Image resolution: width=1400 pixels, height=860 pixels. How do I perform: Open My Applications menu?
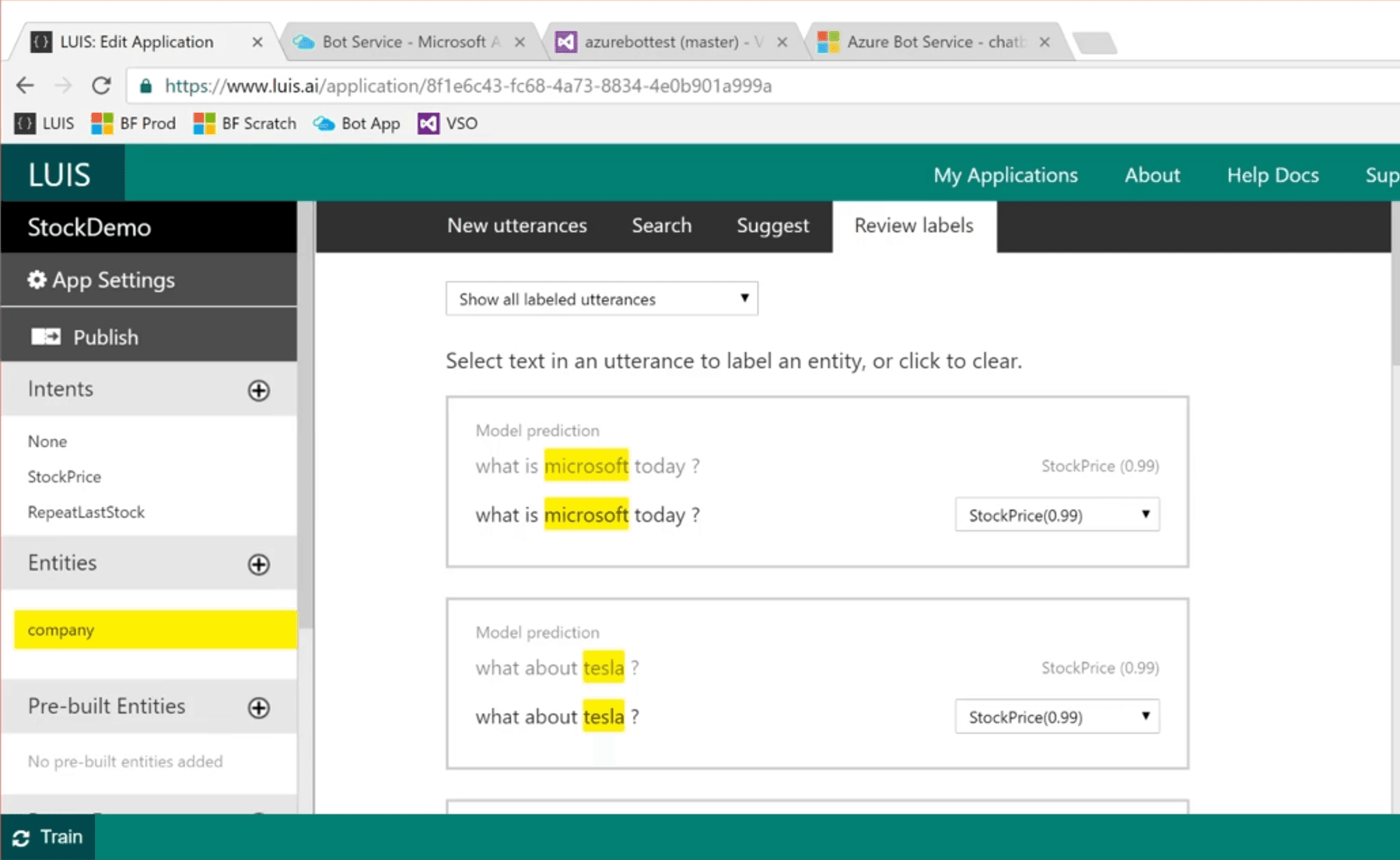pyautogui.click(x=1006, y=175)
